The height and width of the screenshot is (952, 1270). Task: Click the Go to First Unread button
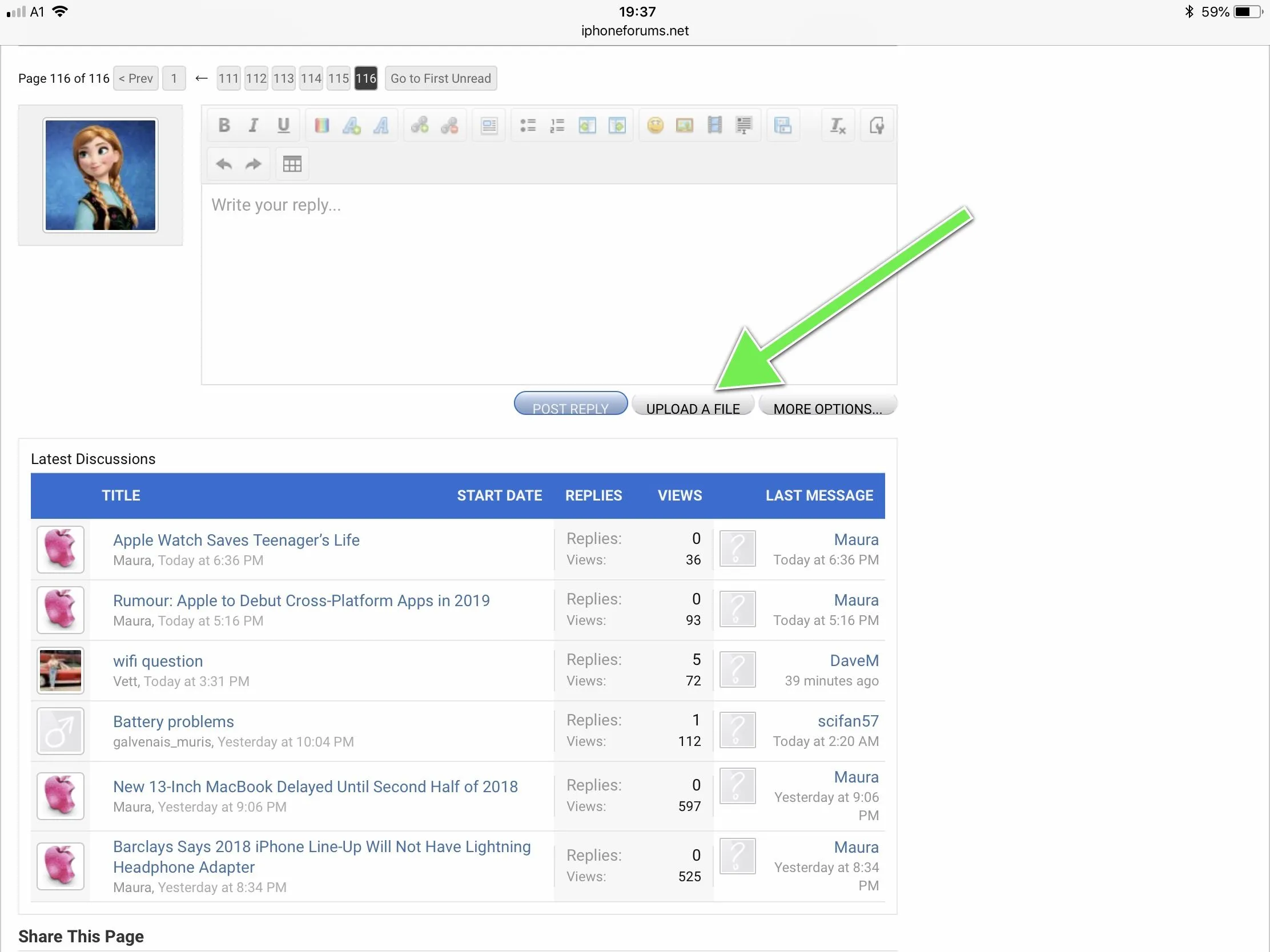tap(440, 78)
